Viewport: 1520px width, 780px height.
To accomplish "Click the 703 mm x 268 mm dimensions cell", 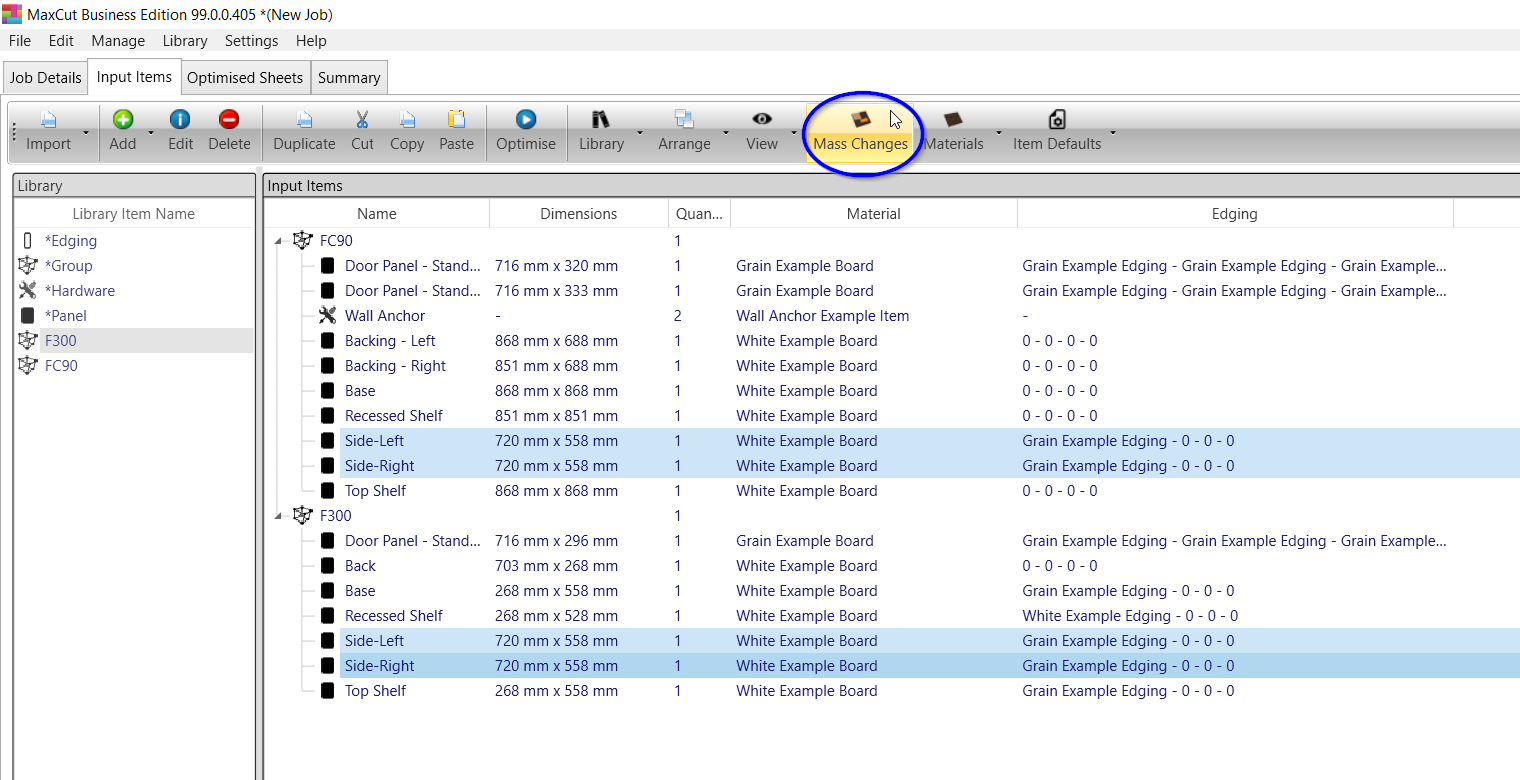I will (x=556, y=566).
